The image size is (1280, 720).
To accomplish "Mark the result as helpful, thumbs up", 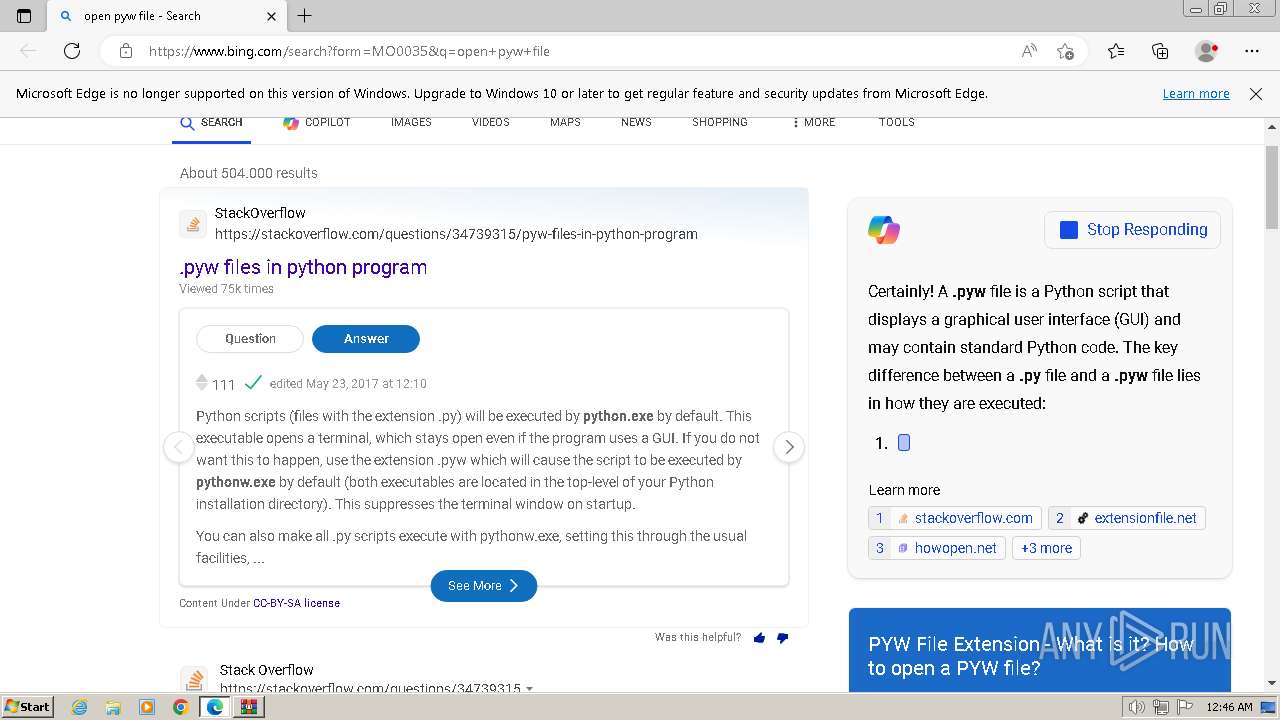I will 759,638.
